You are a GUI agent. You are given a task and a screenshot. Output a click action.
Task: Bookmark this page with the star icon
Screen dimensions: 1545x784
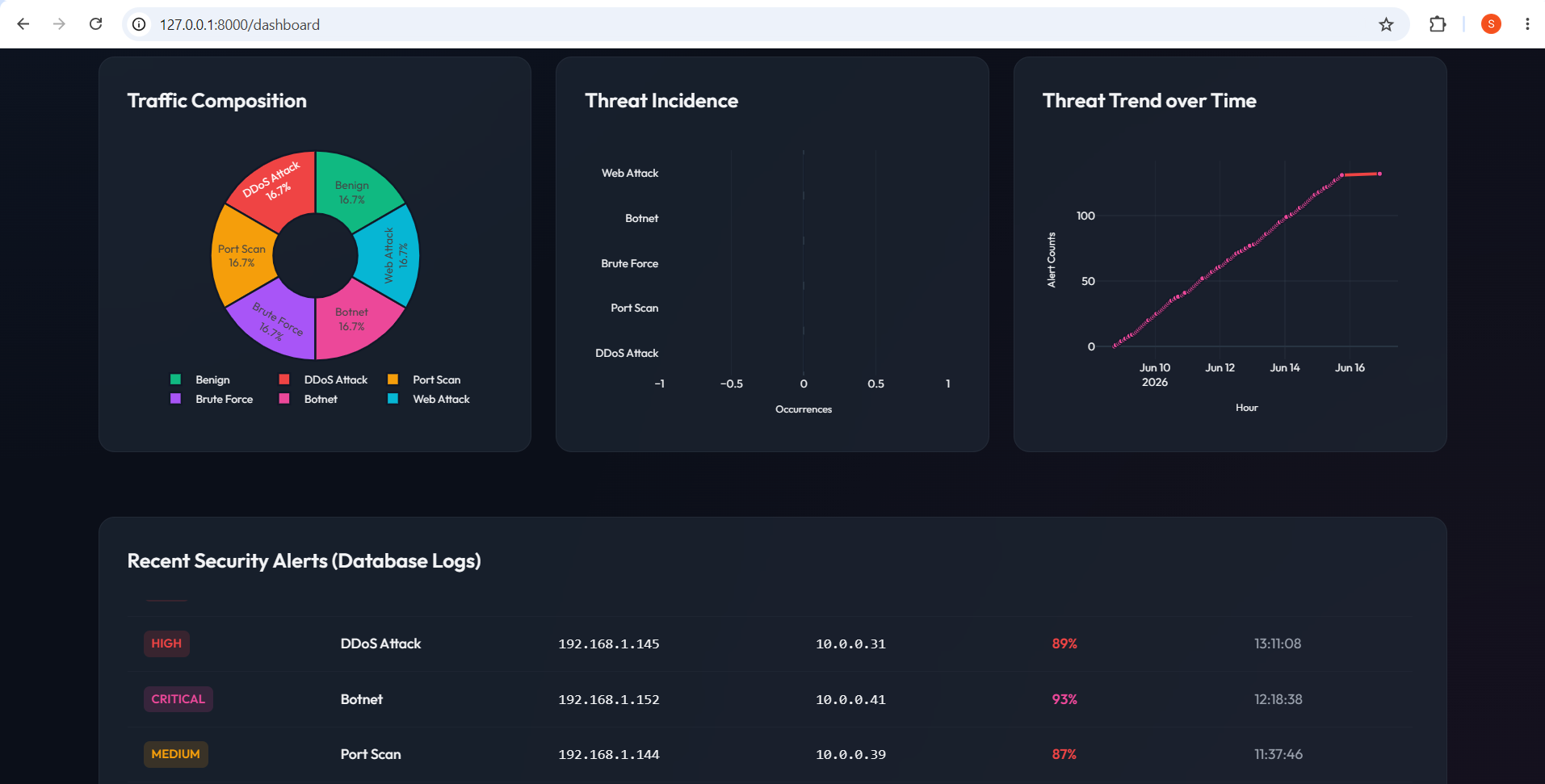1386,24
